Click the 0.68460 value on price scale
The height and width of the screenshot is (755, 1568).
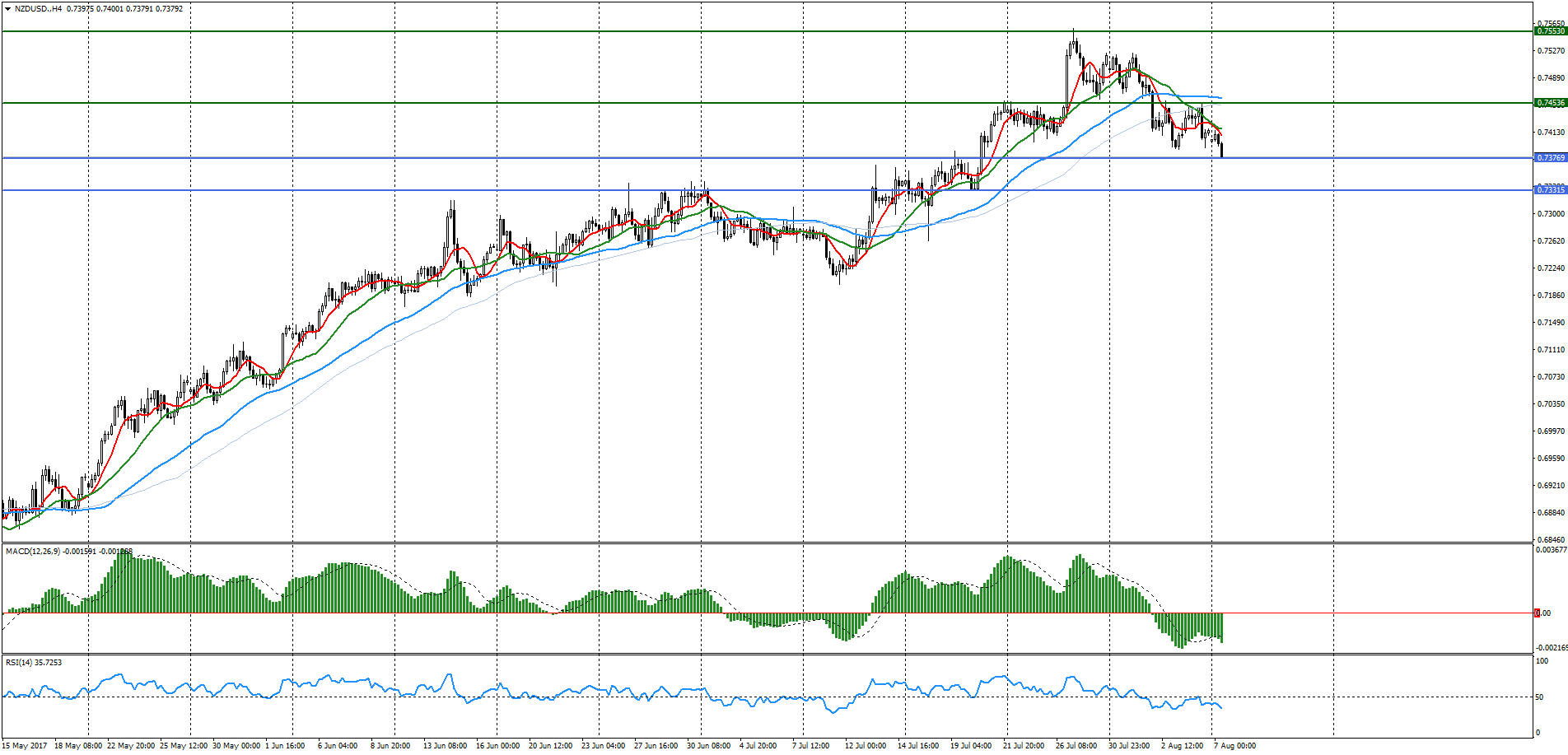coord(1551,540)
